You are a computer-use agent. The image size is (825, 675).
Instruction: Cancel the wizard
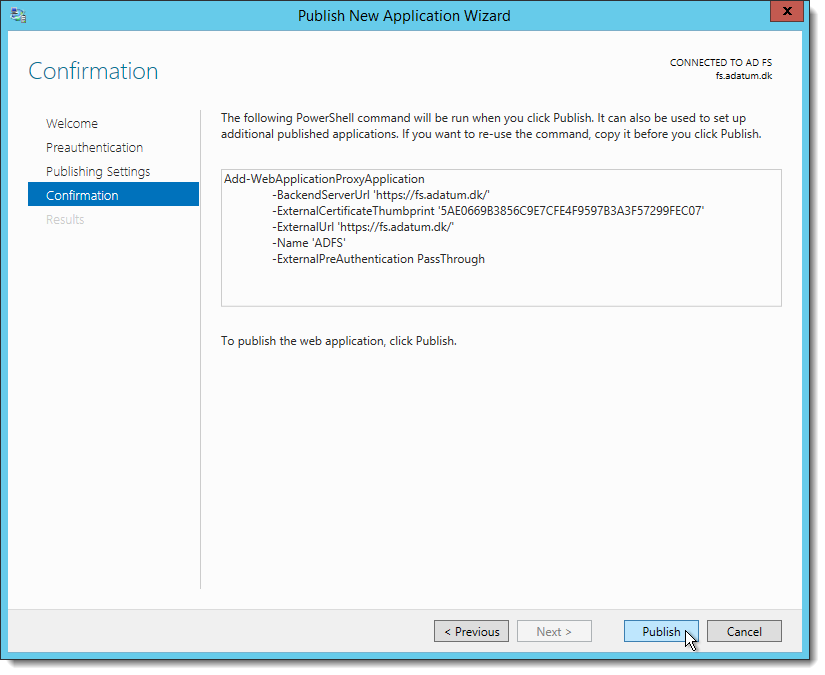tap(744, 631)
